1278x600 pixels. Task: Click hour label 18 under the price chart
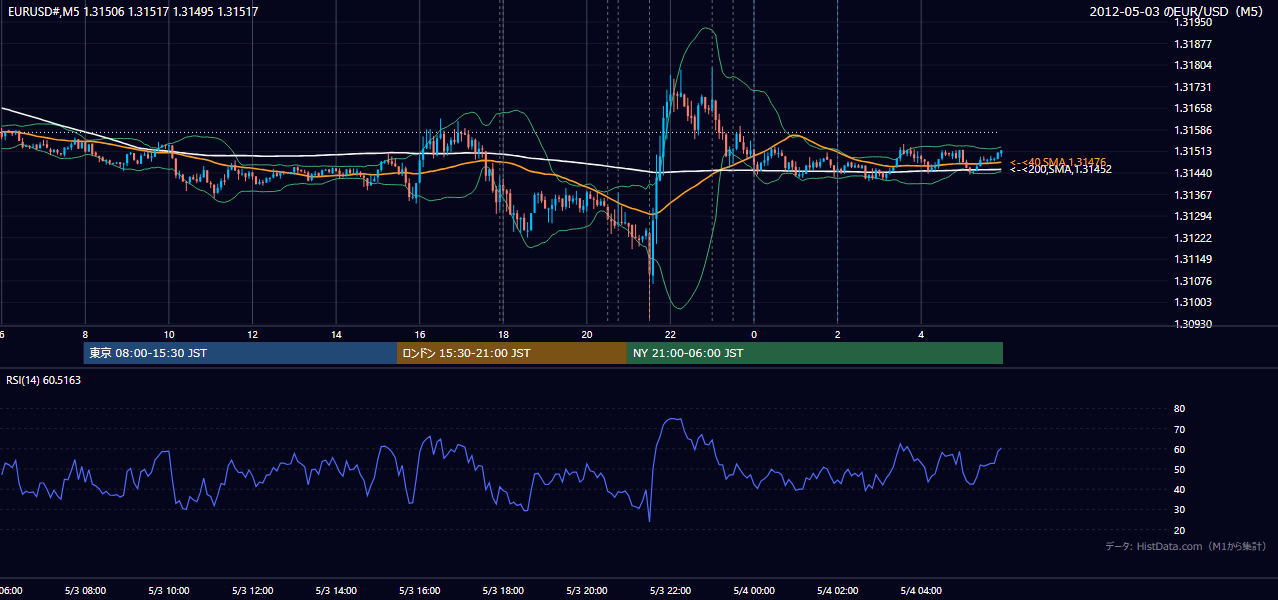pyautogui.click(x=504, y=335)
